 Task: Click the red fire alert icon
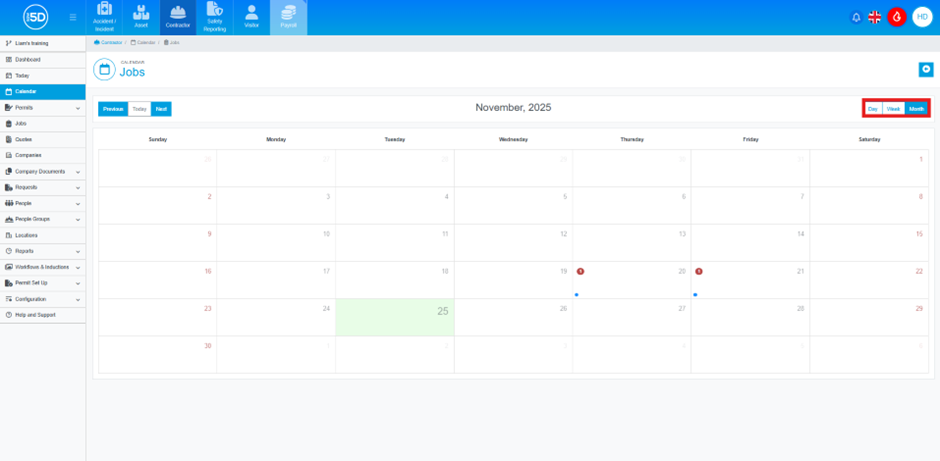click(897, 18)
